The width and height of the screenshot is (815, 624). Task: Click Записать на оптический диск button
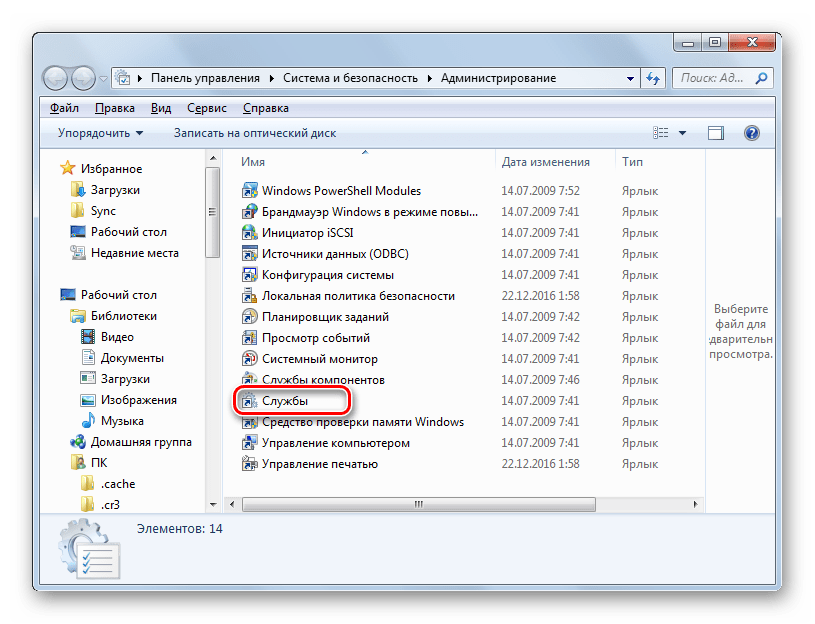(255, 133)
